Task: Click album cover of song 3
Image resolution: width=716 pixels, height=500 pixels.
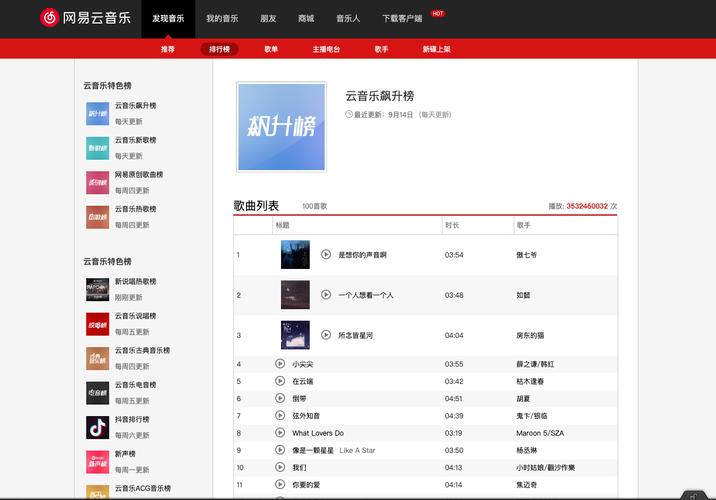Action: (x=295, y=335)
